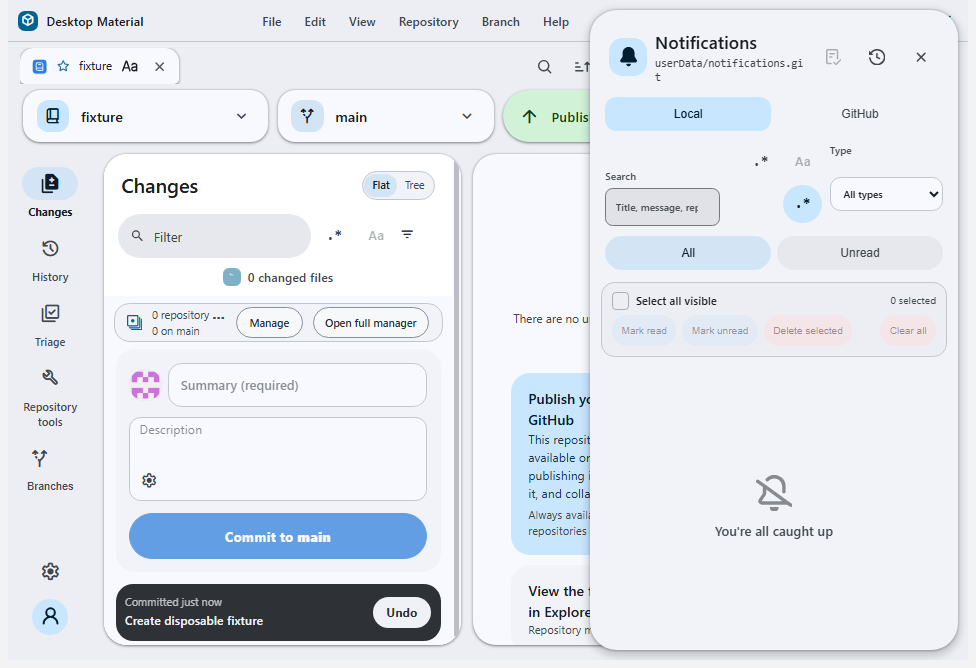Click the commit options gear in description
The height and width of the screenshot is (668, 976).
149,480
